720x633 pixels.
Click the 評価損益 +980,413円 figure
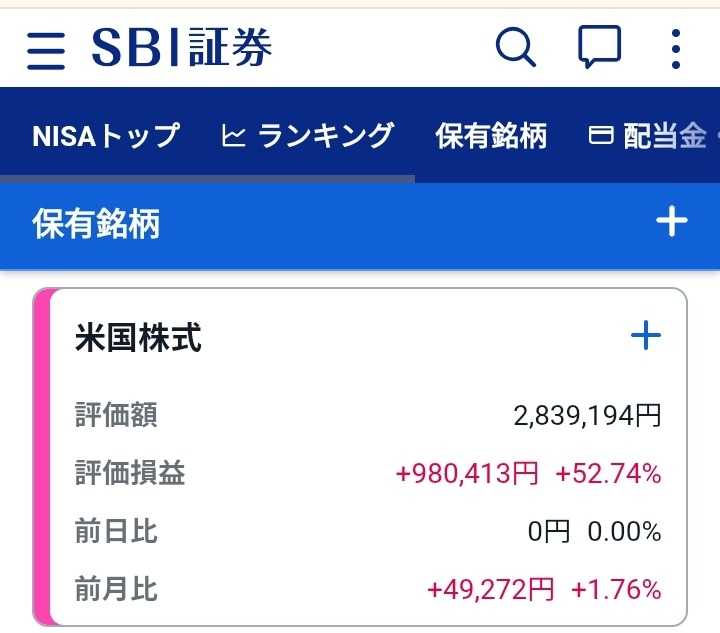click(x=467, y=474)
